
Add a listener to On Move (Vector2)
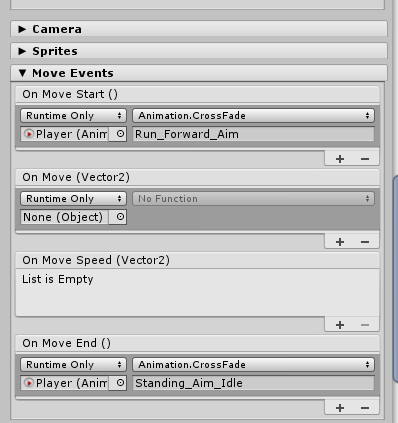pyautogui.click(x=340, y=242)
